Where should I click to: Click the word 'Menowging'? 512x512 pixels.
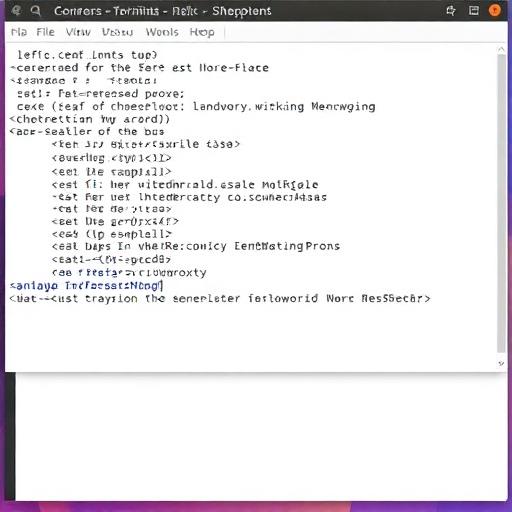[343, 107]
